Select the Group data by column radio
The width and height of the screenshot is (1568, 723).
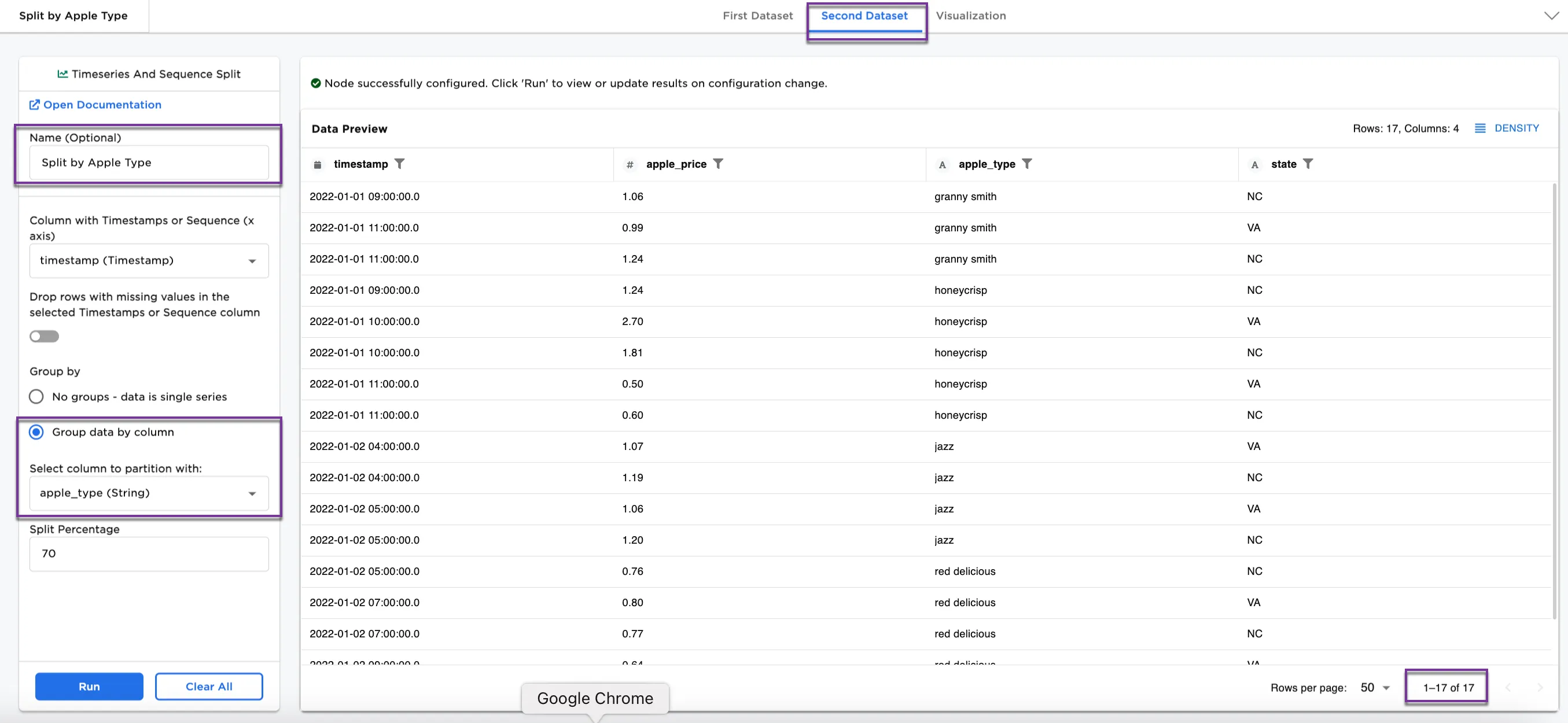tap(36, 432)
